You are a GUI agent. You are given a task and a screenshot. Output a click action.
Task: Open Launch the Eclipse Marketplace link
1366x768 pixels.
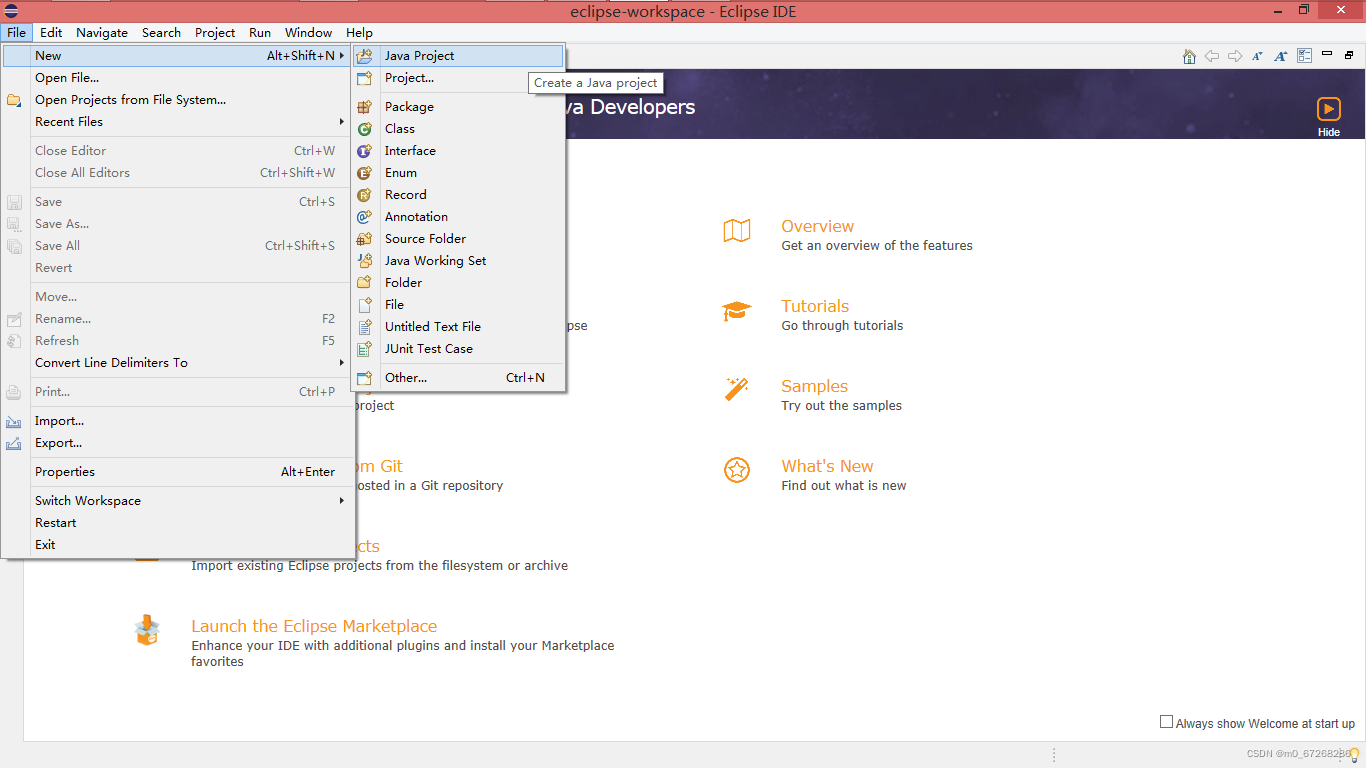point(314,627)
